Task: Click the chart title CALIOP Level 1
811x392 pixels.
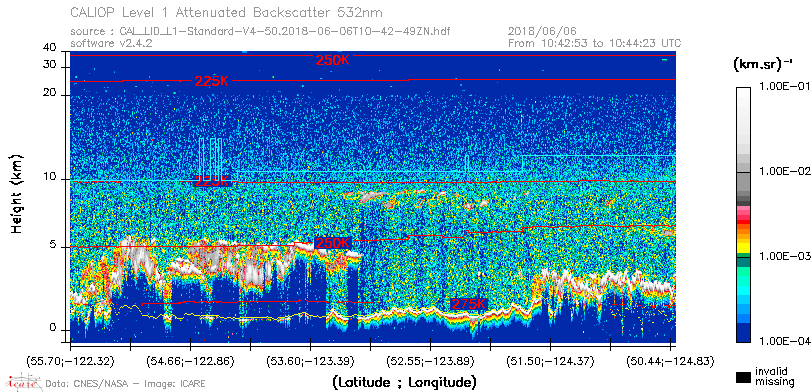Action: [227, 12]
